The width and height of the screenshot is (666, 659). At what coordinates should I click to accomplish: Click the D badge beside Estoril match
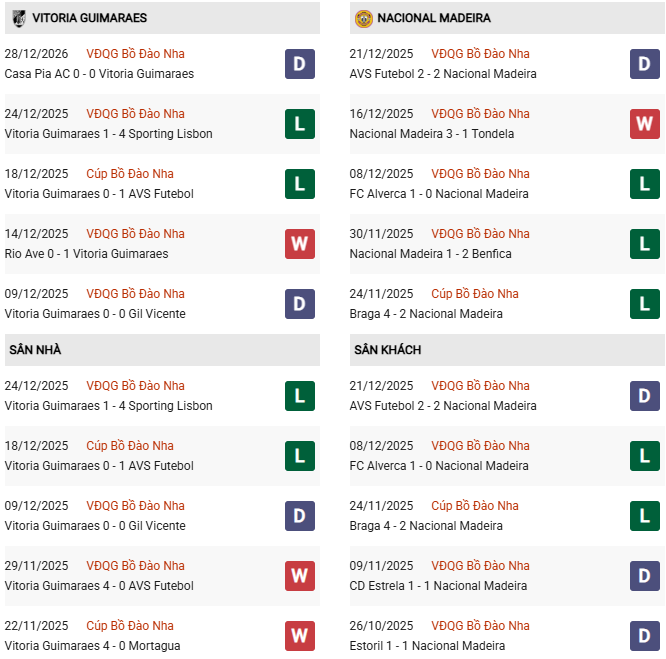(x=645, y=636)
